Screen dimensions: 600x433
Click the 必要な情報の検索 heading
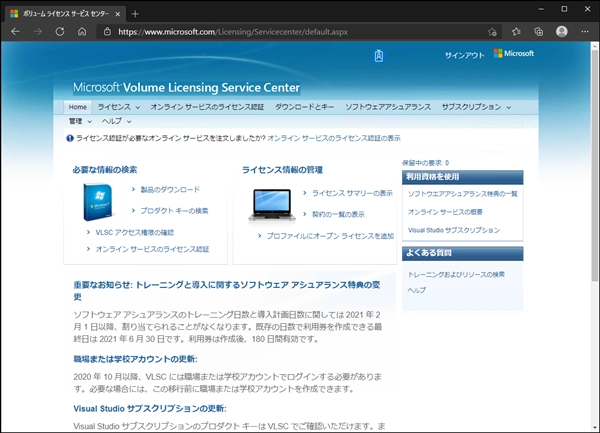(105, 170)
